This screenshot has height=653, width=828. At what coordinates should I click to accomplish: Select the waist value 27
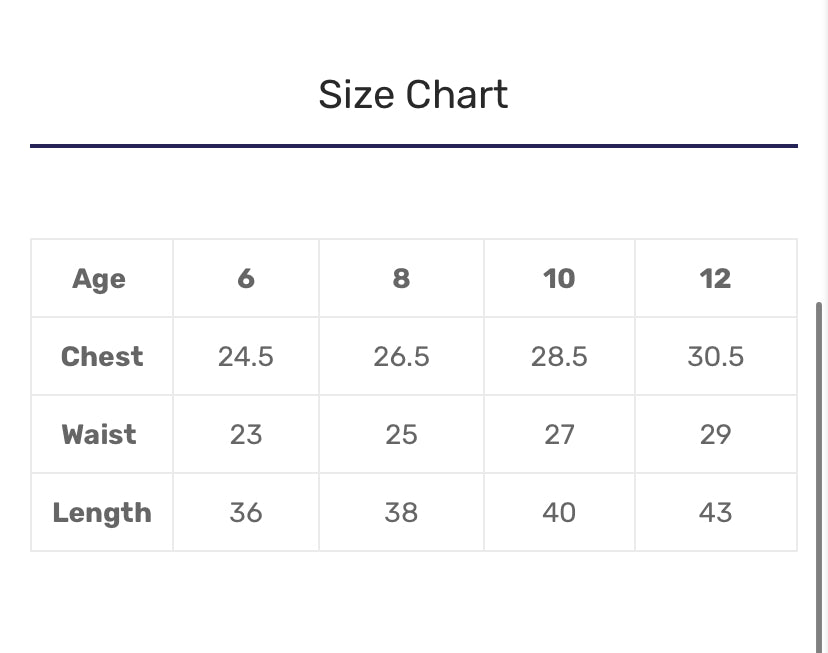coord(559,435)
